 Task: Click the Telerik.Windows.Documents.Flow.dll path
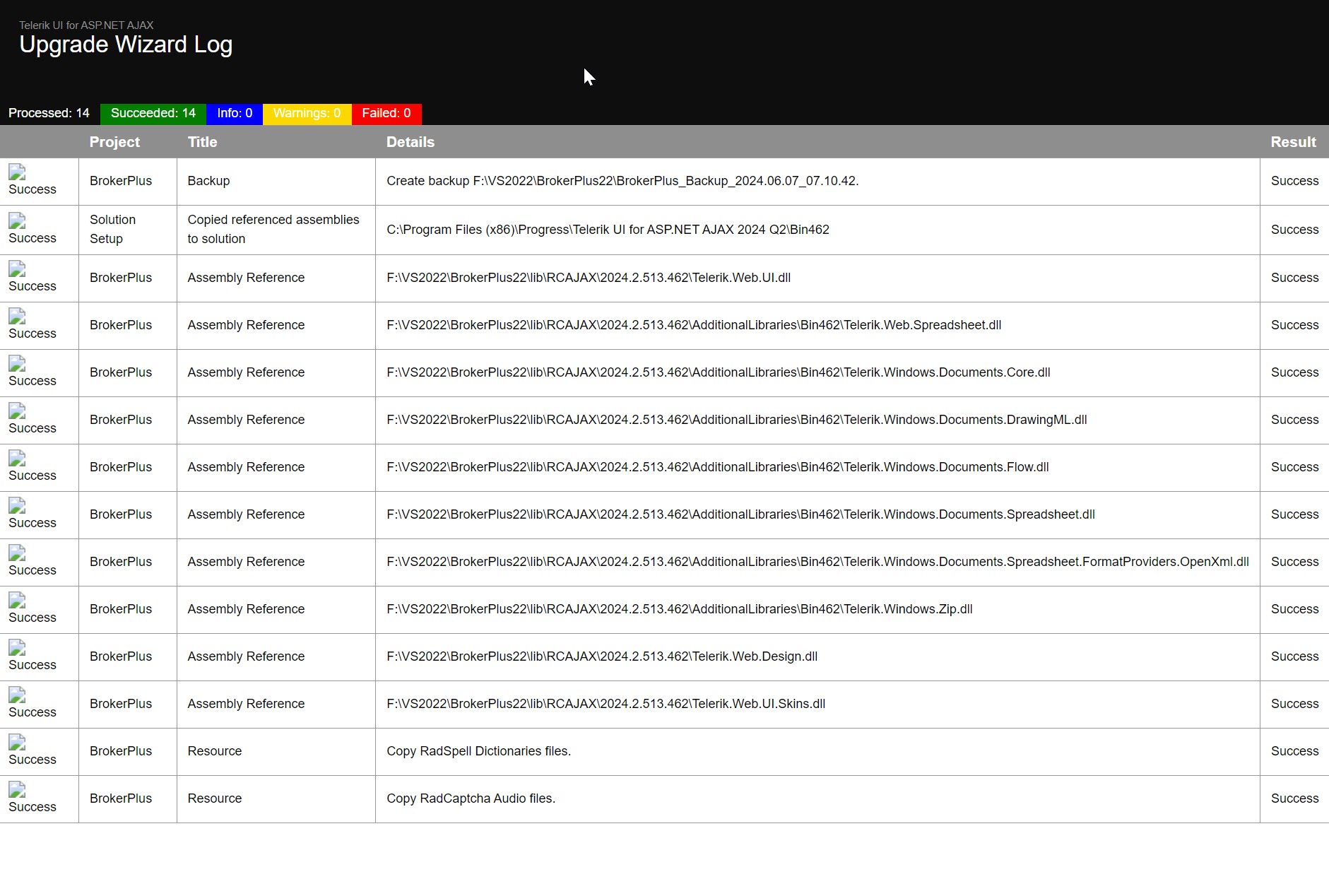(x=718, y=467)
